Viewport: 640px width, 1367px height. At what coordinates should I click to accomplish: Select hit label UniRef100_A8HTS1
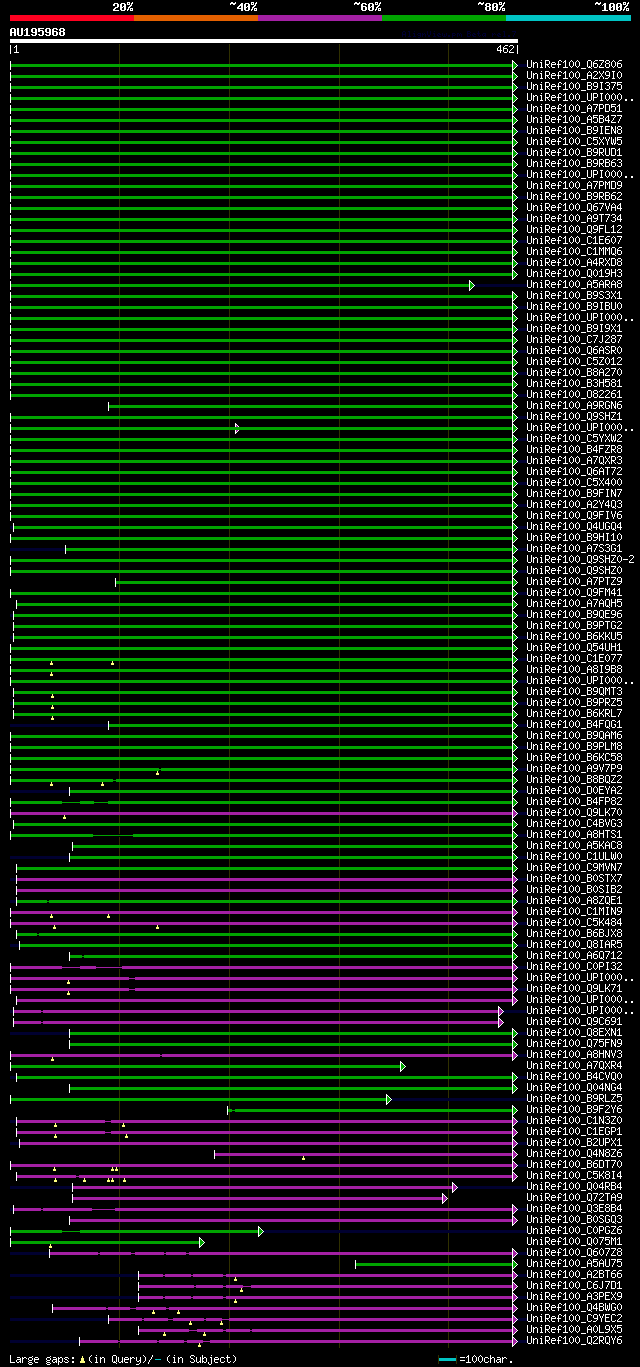(x=574, y=834)
